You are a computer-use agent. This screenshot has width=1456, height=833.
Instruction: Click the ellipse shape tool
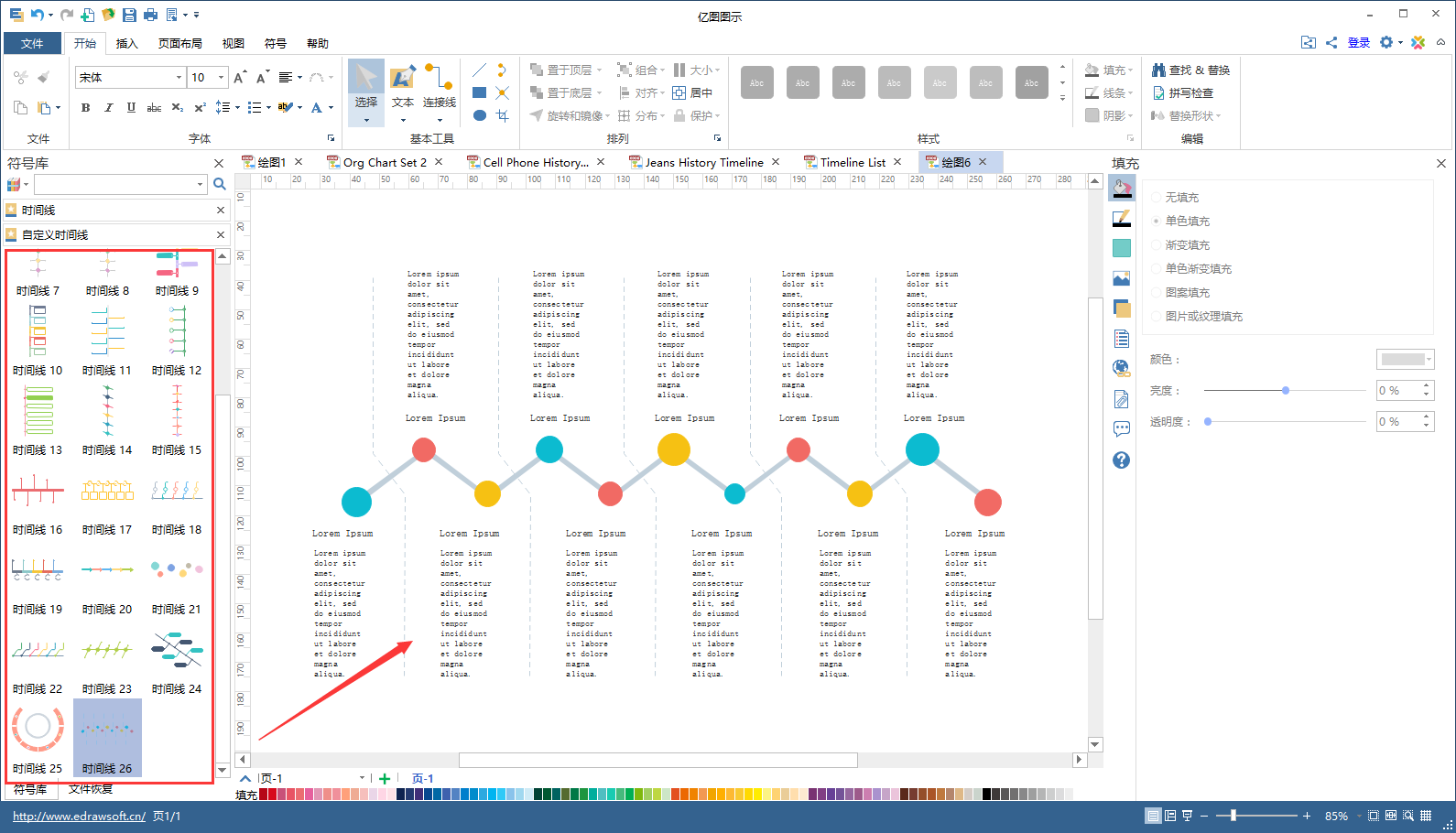click(479, 115)
